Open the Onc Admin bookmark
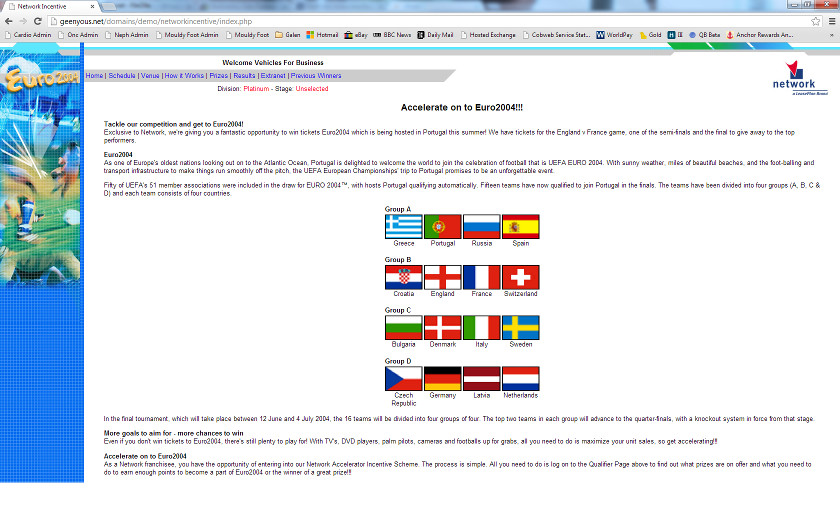This screenshot has width=840, height=525. coord(78,35)
